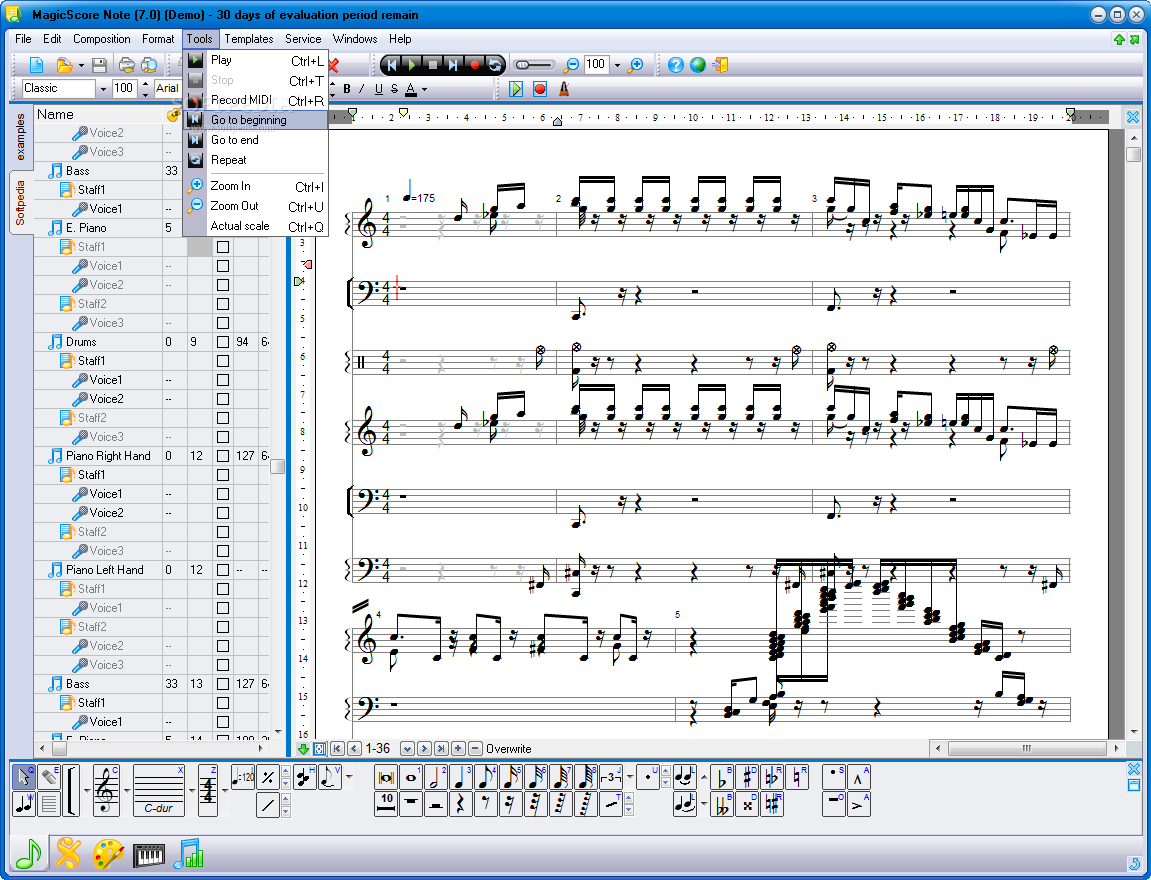Choose Repeat in Tools menu

click(x=255, y=160)
